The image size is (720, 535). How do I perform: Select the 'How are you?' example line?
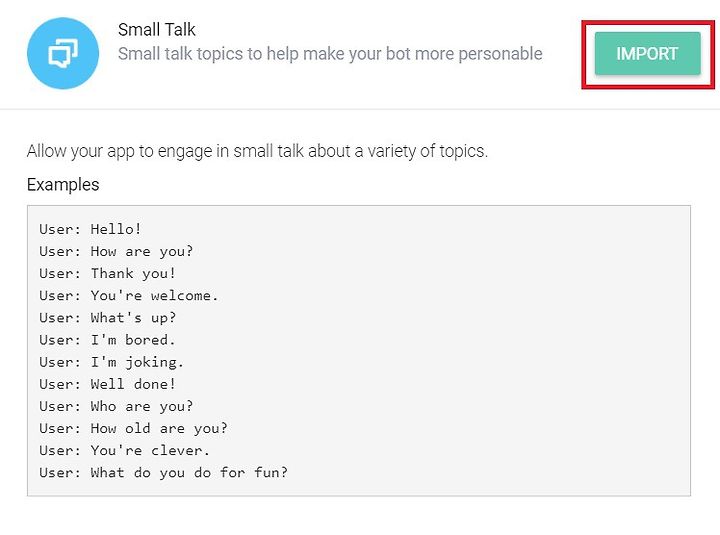pos(116,251)
